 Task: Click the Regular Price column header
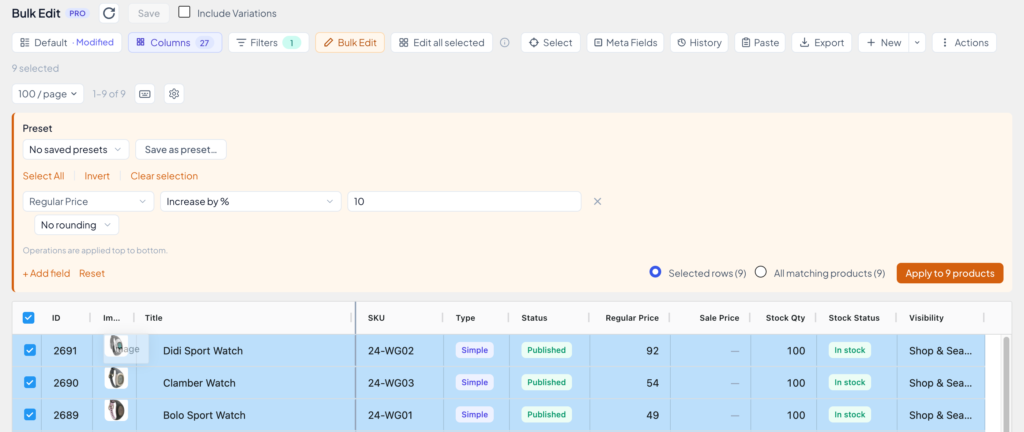pyautogui.click(x=632, y=318)
